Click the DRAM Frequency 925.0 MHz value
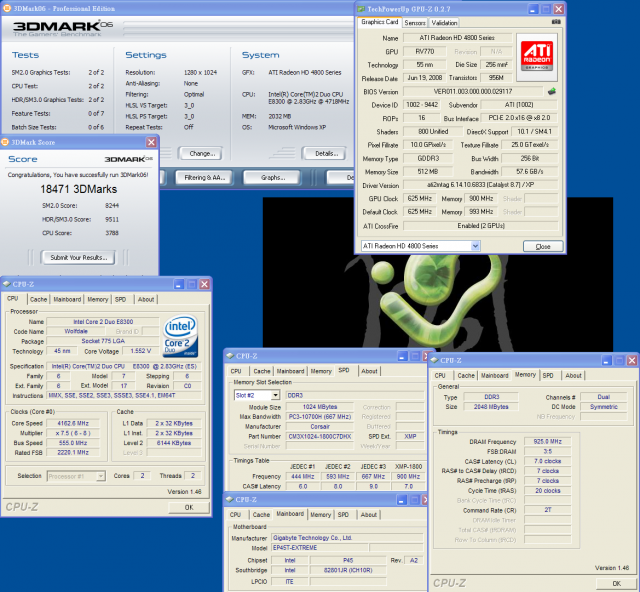This screenshot has height=592, width=640. pos(547,442)
